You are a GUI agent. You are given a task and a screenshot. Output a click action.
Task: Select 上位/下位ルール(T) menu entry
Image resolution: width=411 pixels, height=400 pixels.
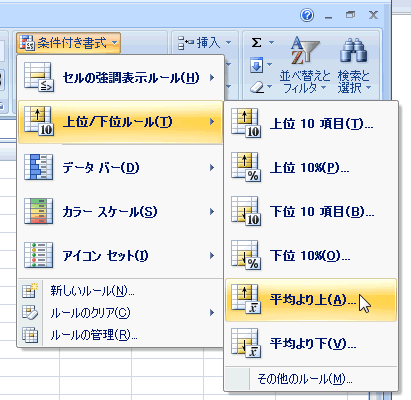pyautogui.click(x=120, y=122)
